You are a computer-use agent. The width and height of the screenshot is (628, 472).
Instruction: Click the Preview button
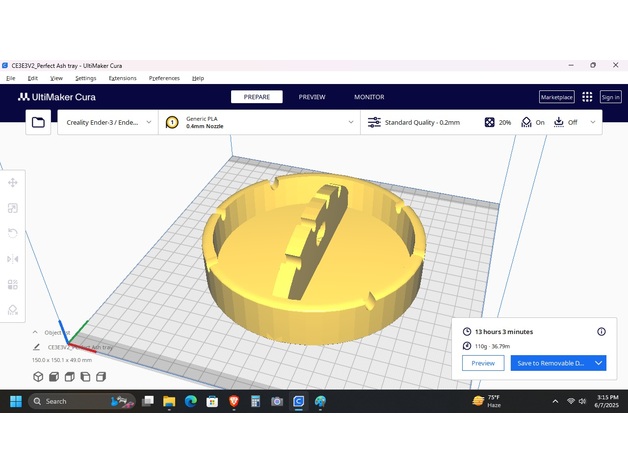[x=483, y=363]
